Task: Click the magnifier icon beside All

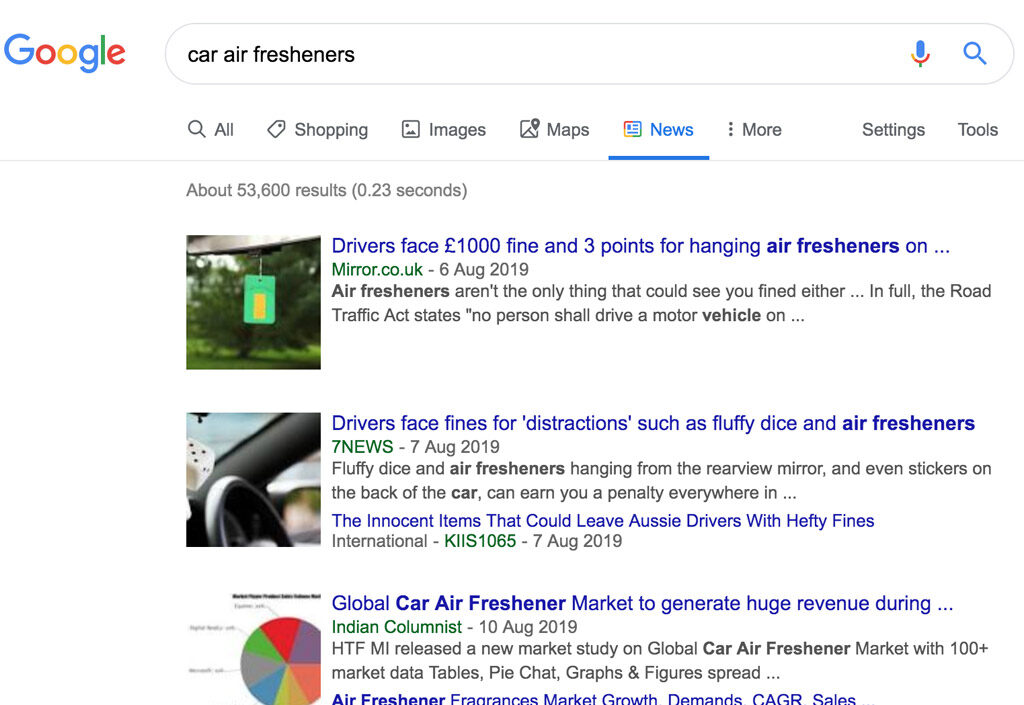Action: (197, 129)
